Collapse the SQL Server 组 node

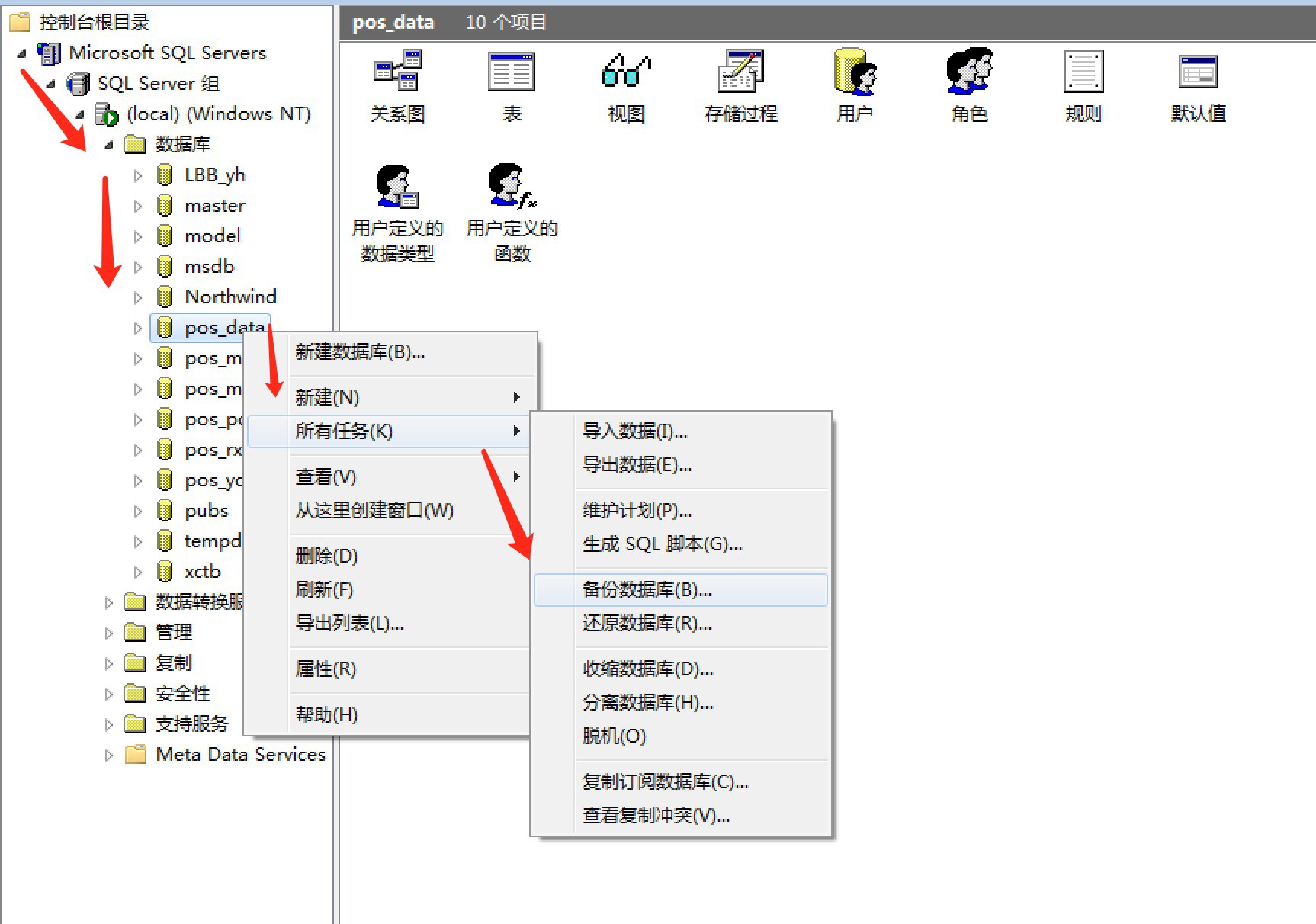coord(50,84)
